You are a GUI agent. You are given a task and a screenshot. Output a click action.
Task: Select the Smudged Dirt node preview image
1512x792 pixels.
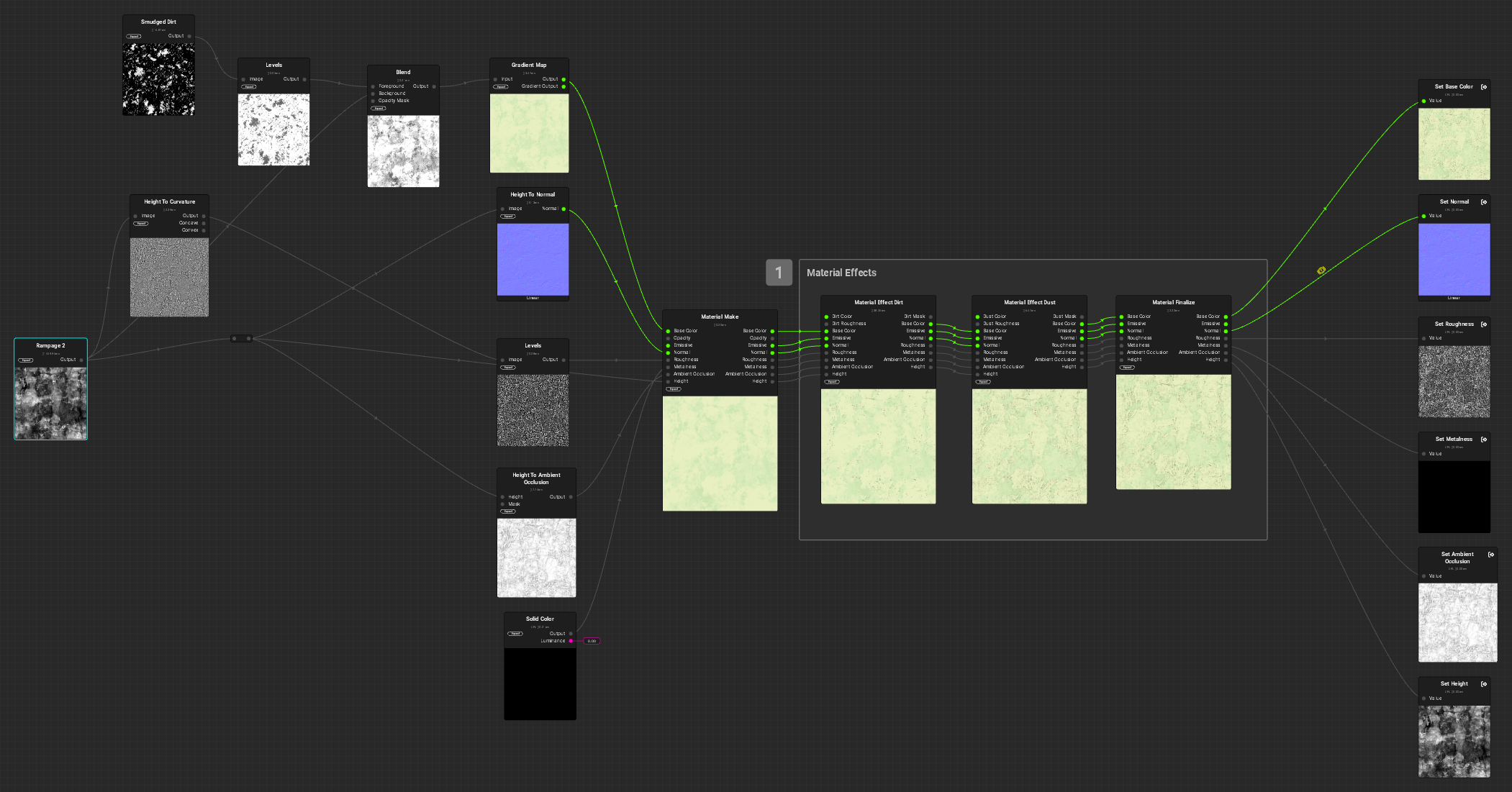(x=158, y=79)
